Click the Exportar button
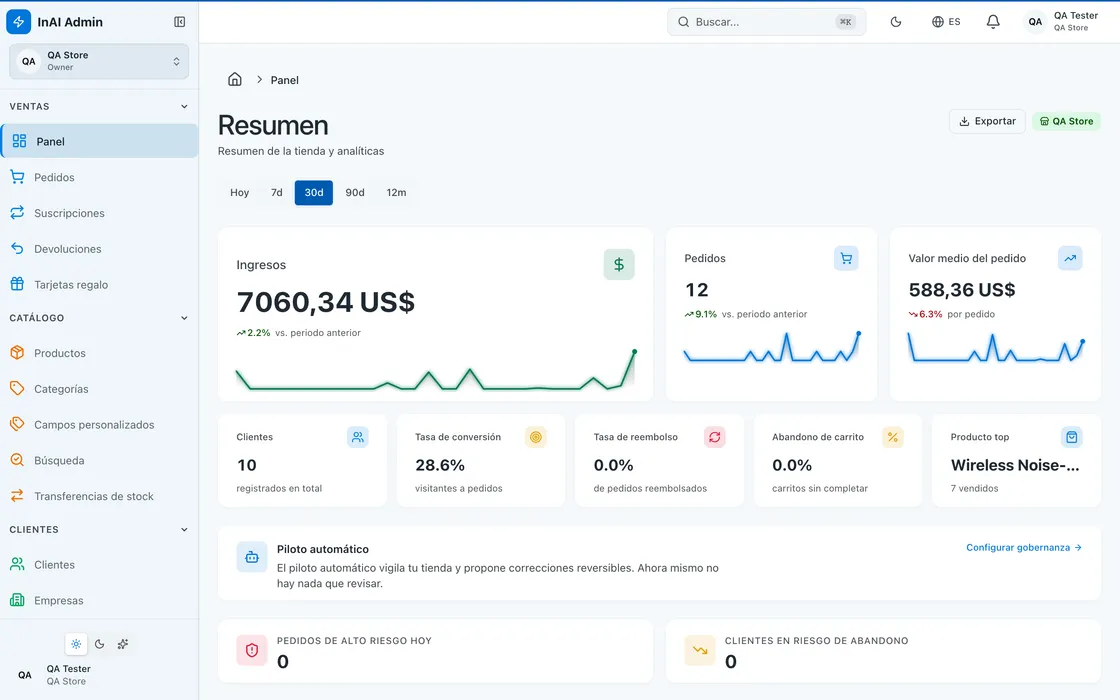 987,121
